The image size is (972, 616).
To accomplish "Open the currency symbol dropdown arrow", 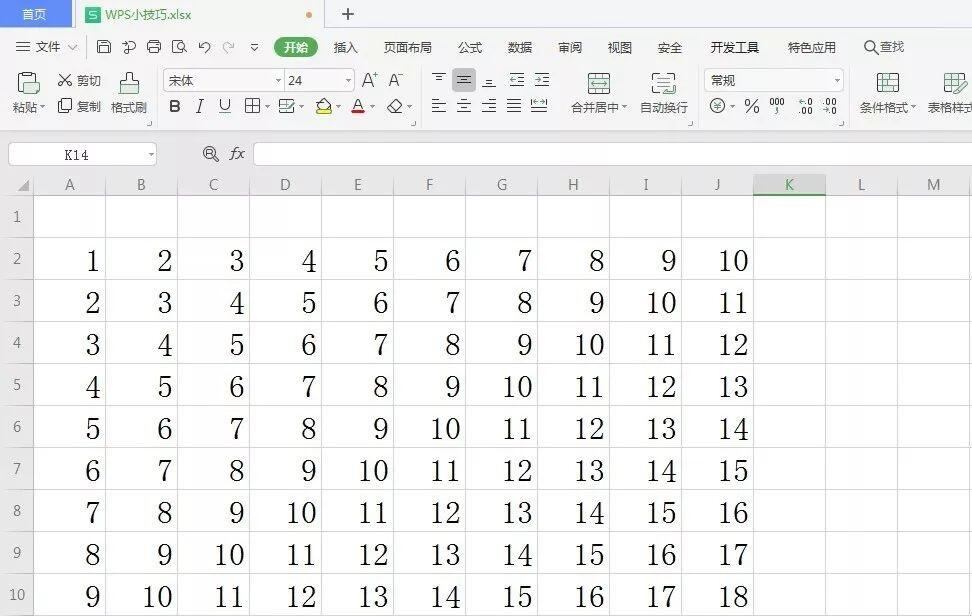I will [732, 107].
